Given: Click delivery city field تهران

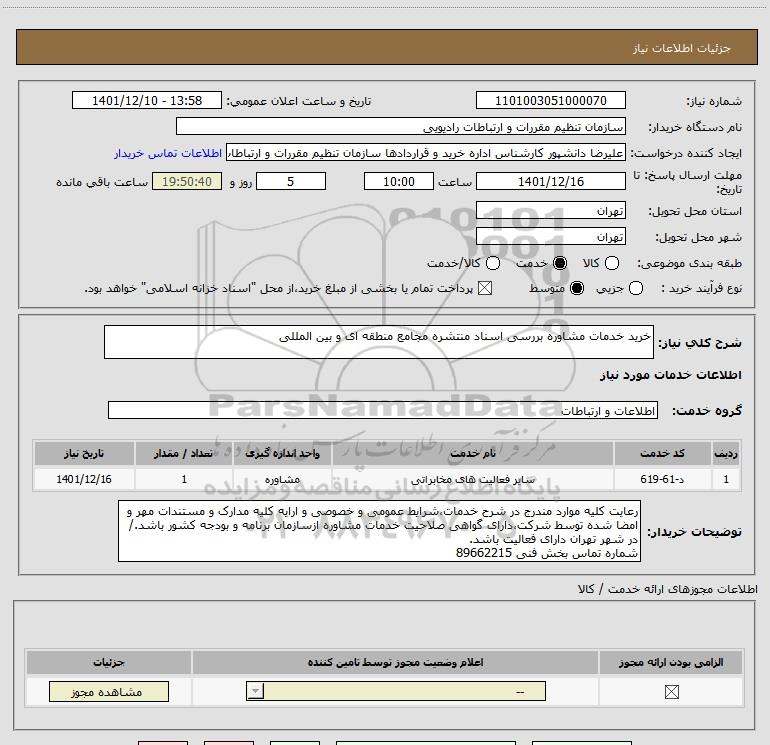Looking at the screenshot, I should [550, 237].
